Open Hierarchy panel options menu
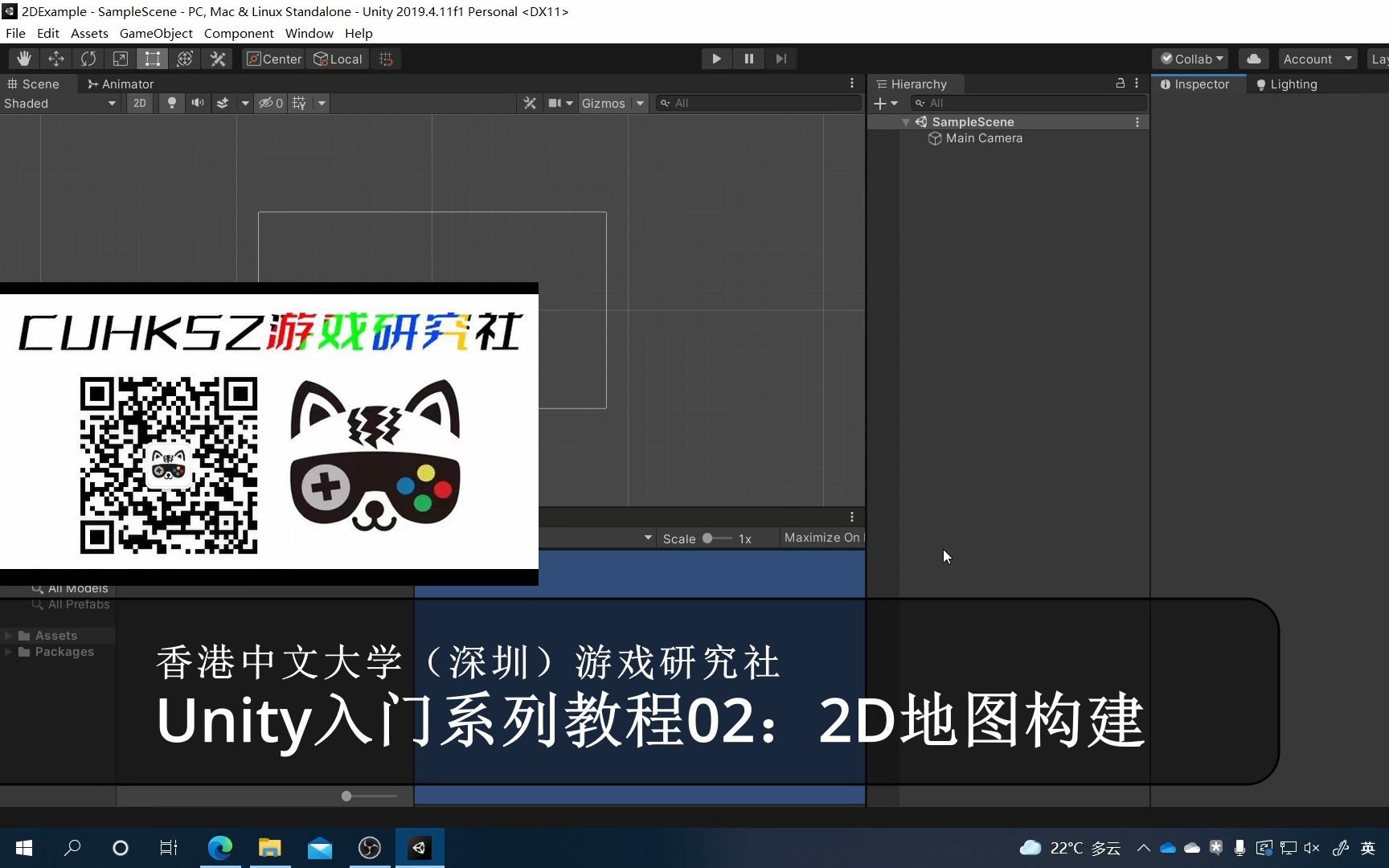This screenshot has height=868, width=1389. point(1137,83)
